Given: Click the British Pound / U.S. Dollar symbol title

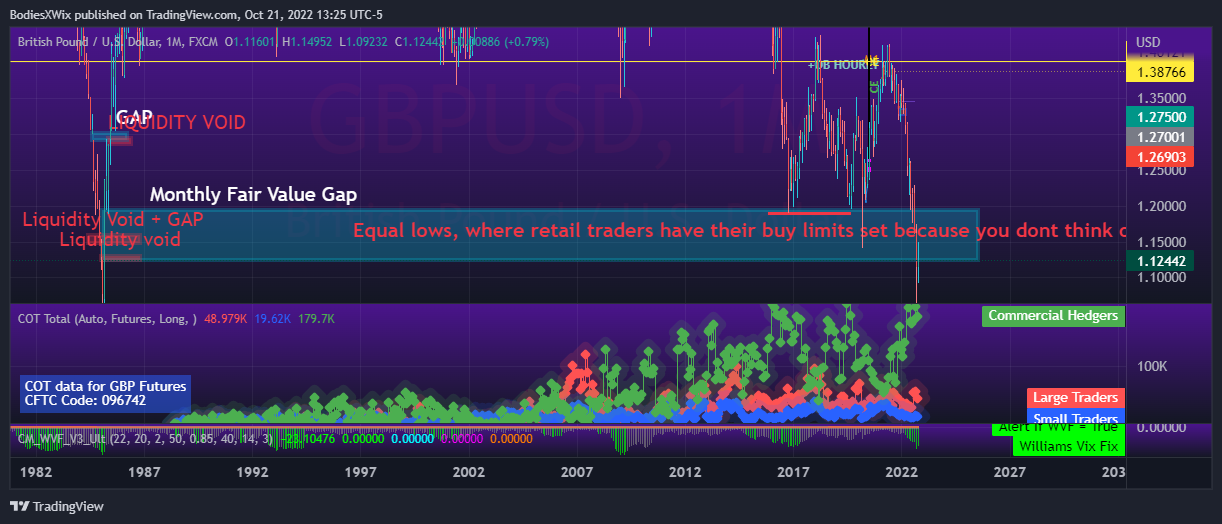Looking at the screenshot, I should click(100, 42).
